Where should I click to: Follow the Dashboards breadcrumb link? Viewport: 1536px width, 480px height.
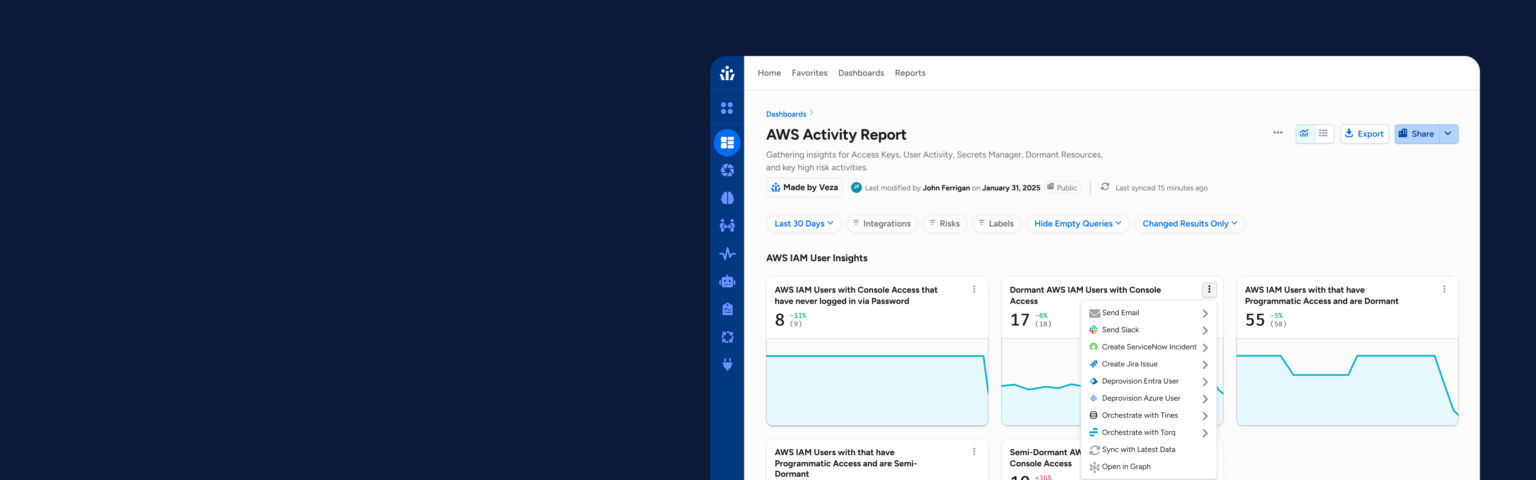786,114
